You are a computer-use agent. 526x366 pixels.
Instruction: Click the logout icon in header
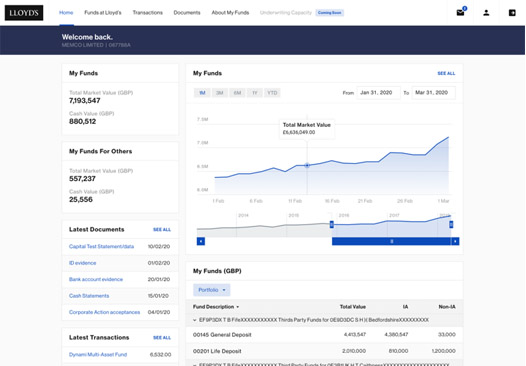[512, 13]
